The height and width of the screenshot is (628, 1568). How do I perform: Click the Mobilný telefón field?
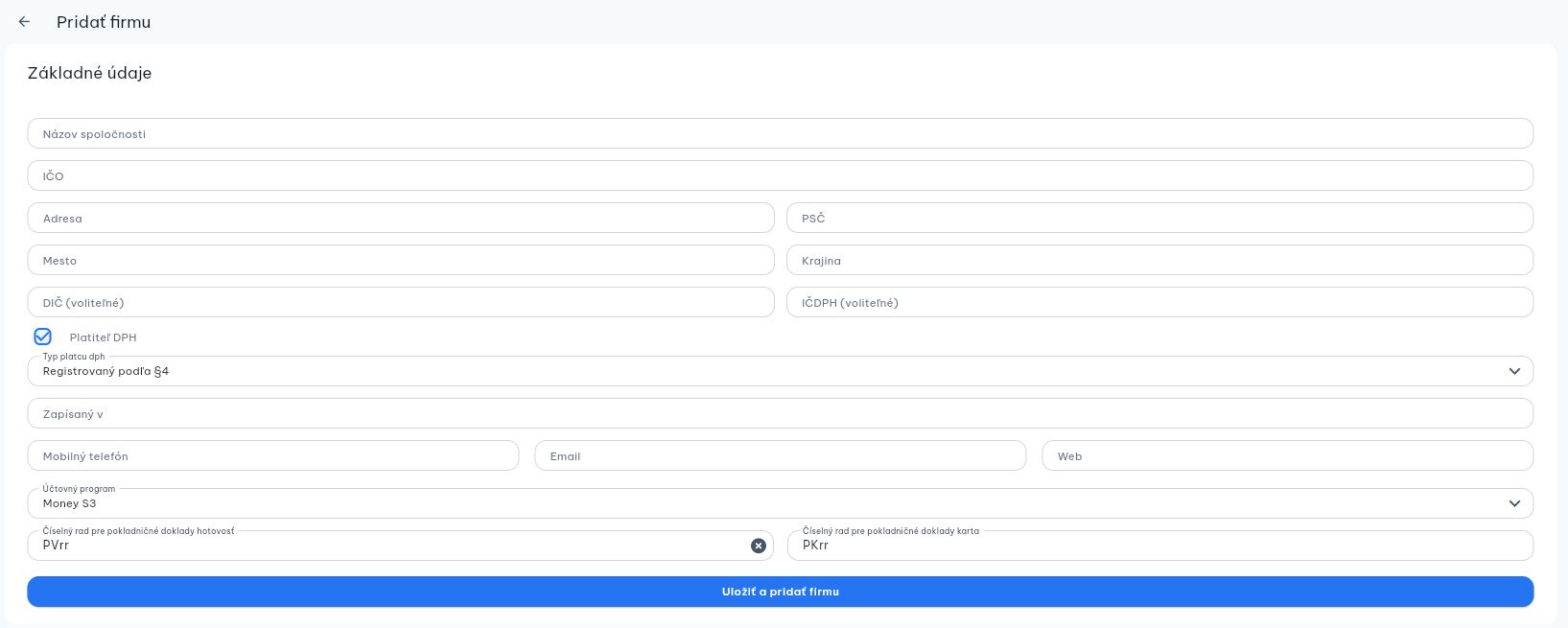point(273,455)
